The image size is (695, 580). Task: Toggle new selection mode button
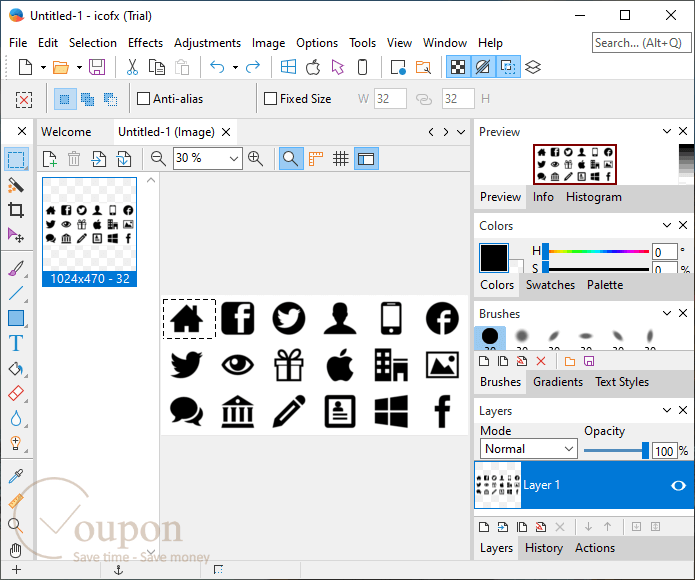tap(65, 99)
